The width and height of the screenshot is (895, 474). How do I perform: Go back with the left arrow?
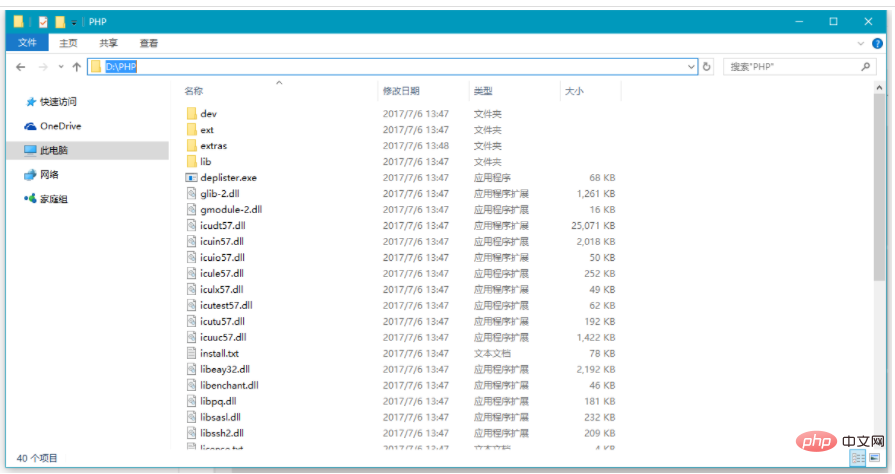point(21,67)
